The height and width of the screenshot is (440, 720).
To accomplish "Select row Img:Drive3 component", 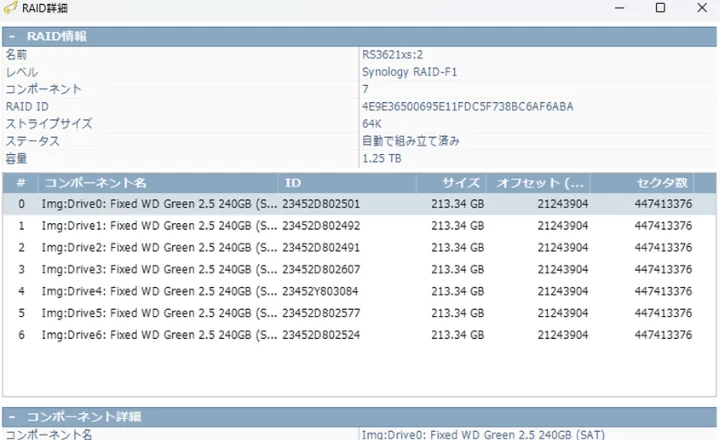I will (359, 269).
